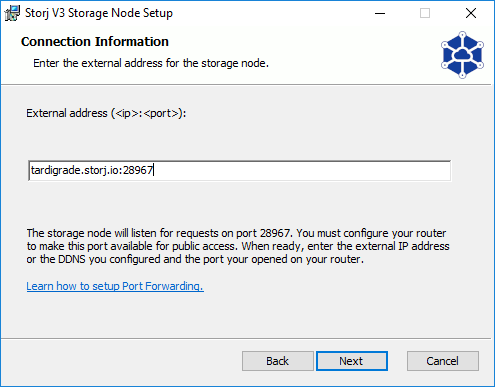Click the blank portion of the address field
This screenshot has height=387, width=495.
[300, 171]
